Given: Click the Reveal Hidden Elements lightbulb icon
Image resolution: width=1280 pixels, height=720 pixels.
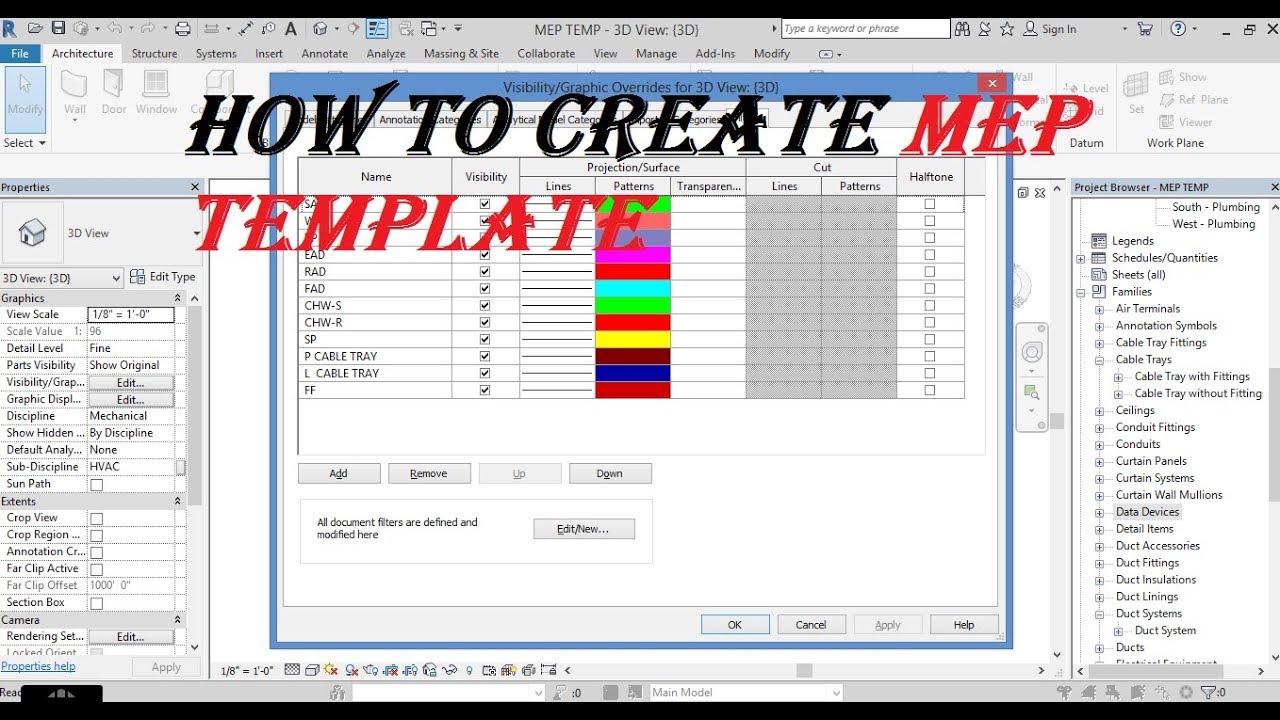Looking at the screenshot, I should click(x=468, y=670).
